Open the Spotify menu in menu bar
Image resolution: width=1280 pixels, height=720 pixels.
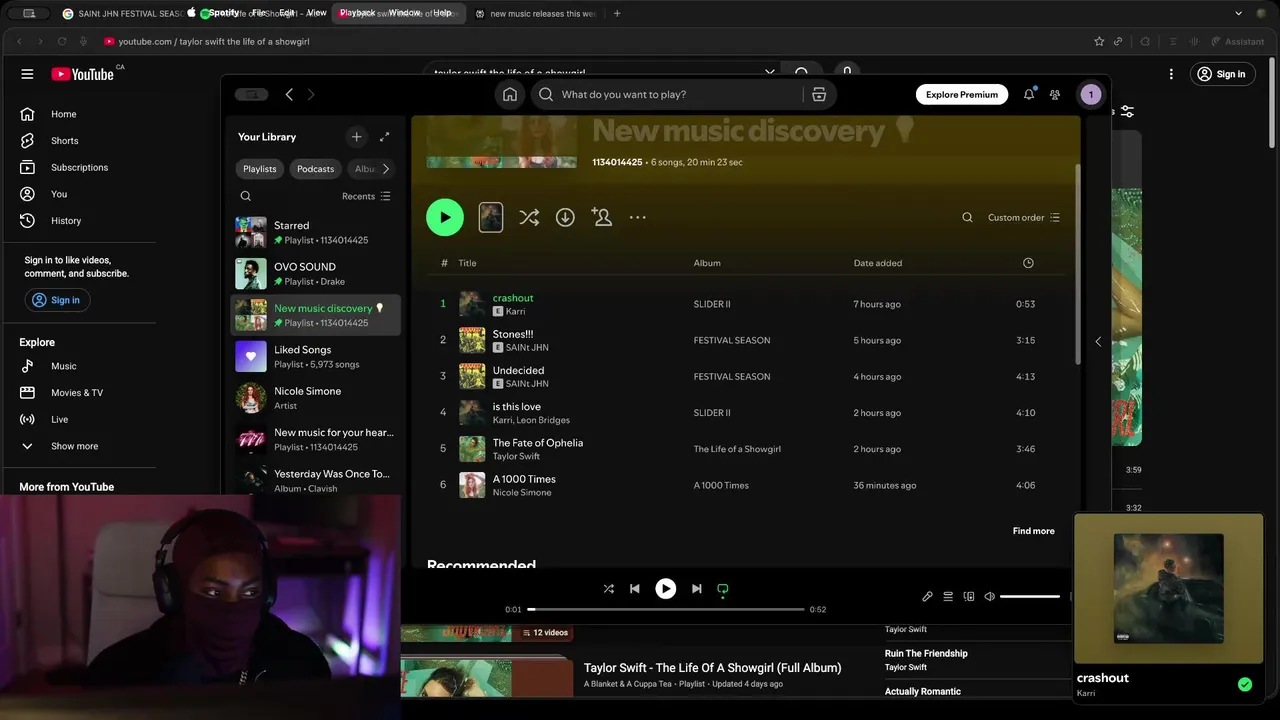[x=224, y=13]
